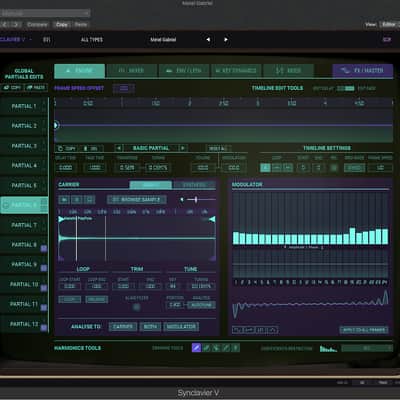Screen dimensions: 400x400
Task: Open the host preset dropdown at top left
Action: (45, 13)
